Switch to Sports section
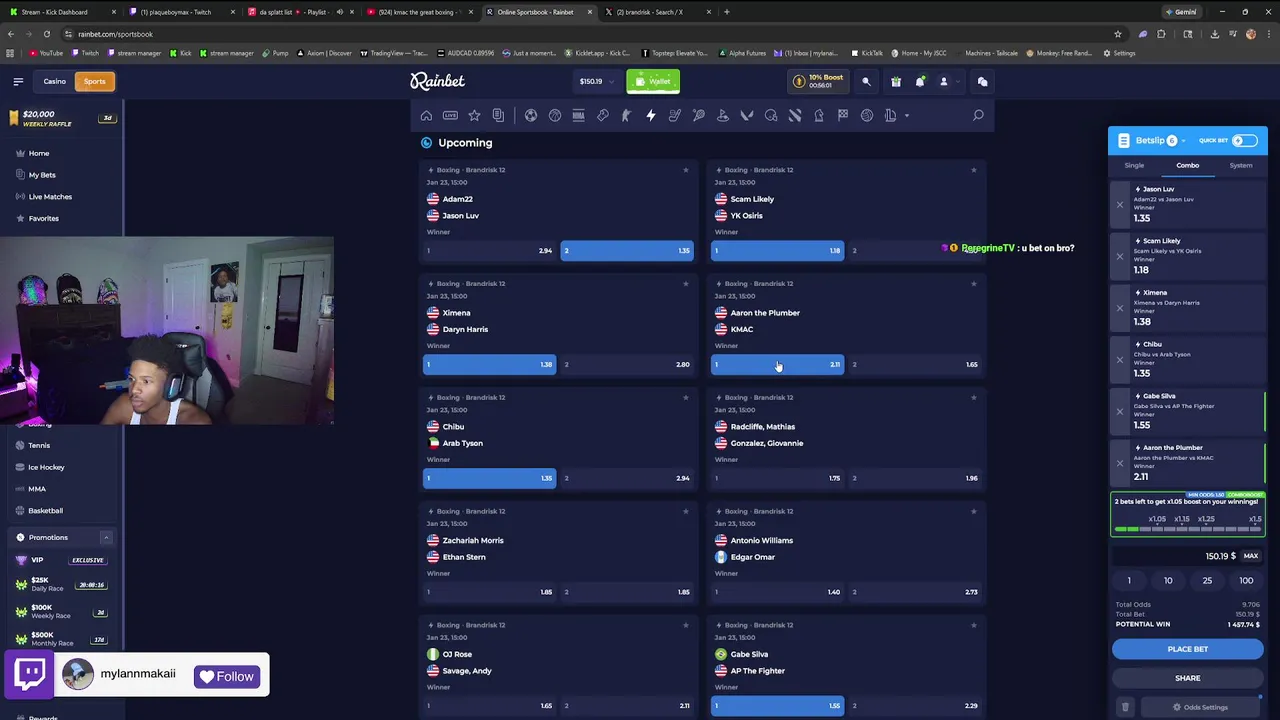Image resolution: width=1280 pixels, height=720 pixels. pos(94,82)
